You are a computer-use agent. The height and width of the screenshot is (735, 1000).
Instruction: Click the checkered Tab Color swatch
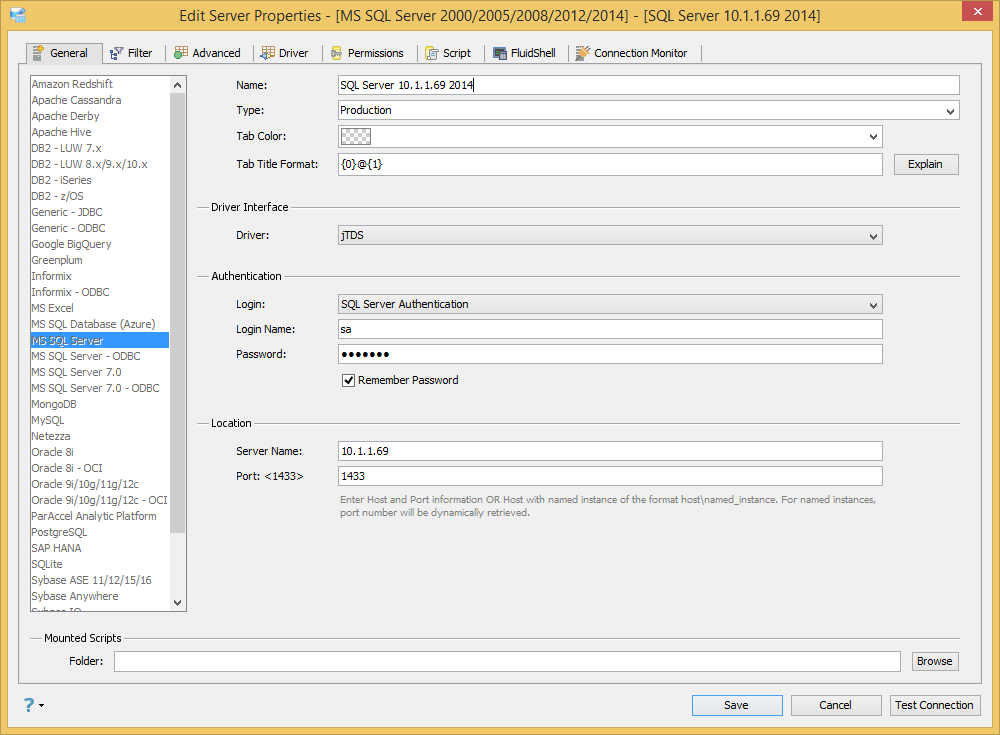(x=356, y=137)
